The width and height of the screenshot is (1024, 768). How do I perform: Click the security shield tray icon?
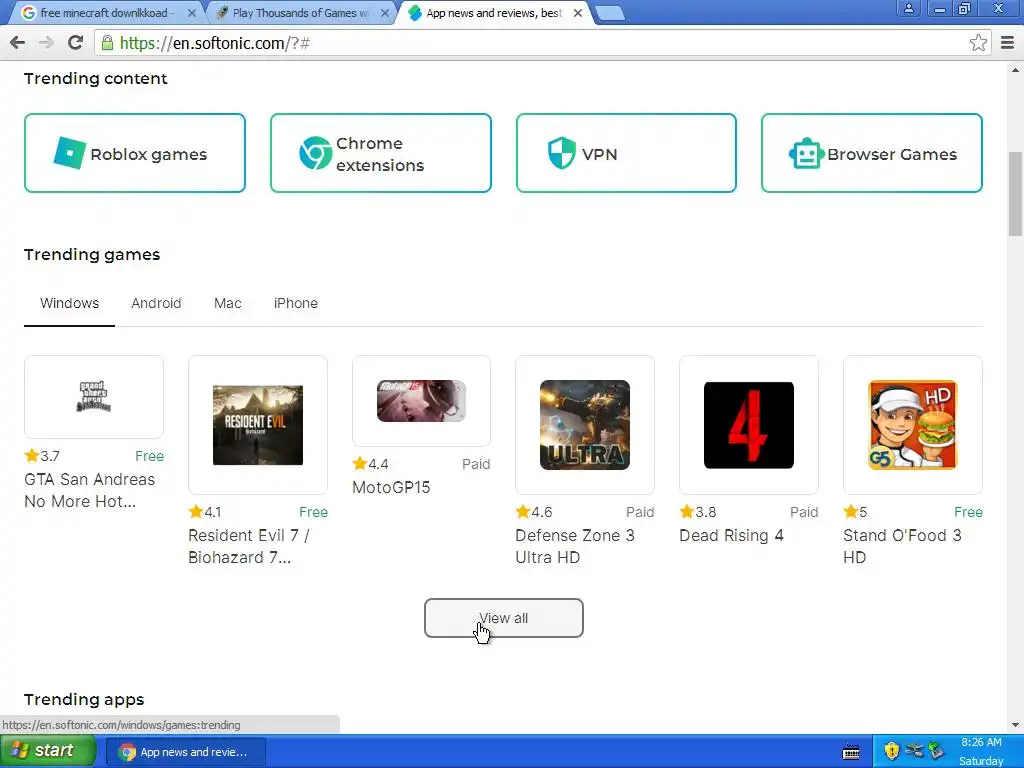891,751
